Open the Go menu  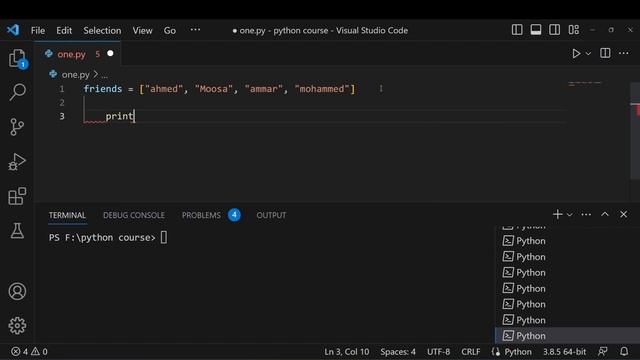[x=170, y=31]
